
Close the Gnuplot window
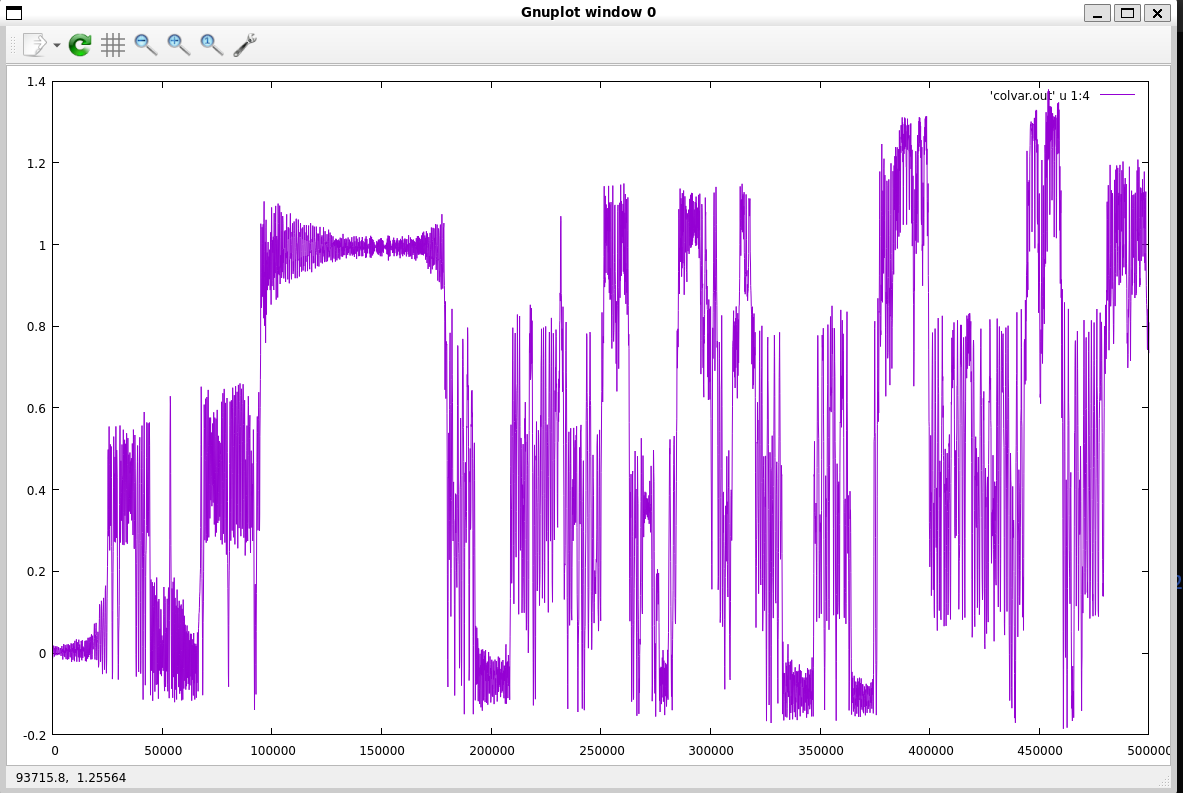pyautogui.click(x=1157, y=12)
